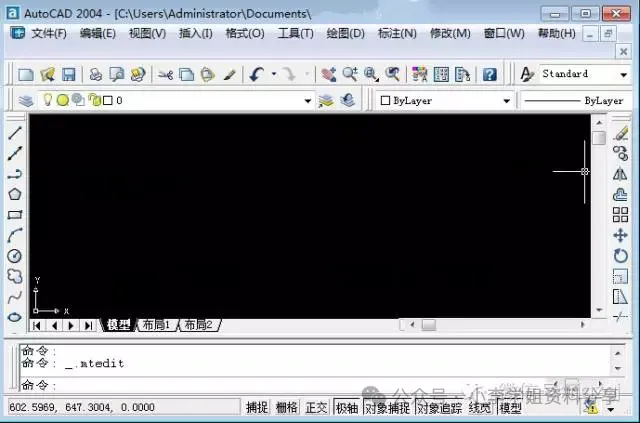This screenshot has height=423, width=640.
Task: Open the 视图(V) menu
Action: coord(147,33)
